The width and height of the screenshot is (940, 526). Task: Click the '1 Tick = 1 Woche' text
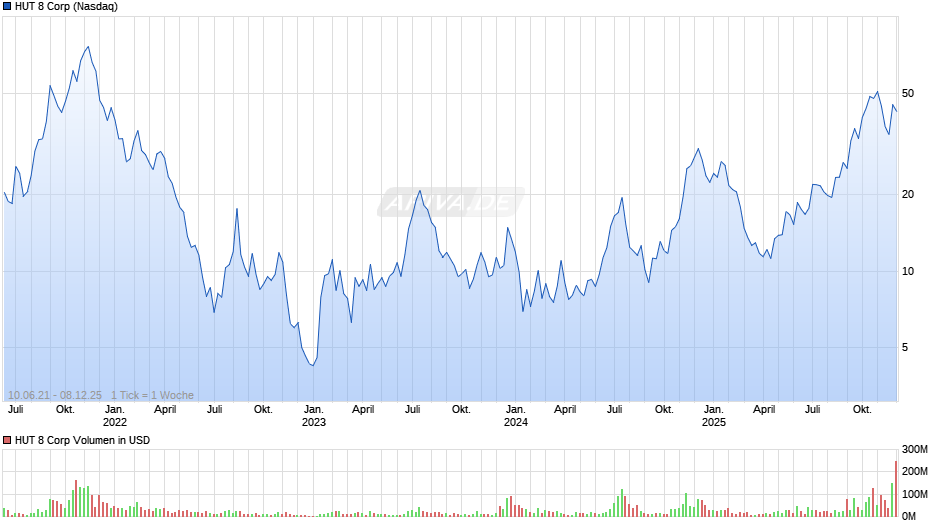pos(152,395)
